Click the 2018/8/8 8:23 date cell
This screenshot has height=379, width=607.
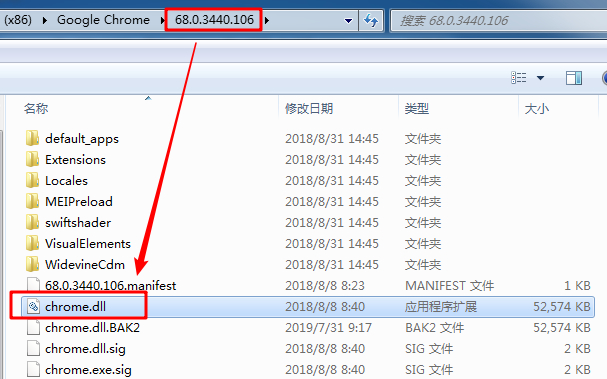point(325,286)
